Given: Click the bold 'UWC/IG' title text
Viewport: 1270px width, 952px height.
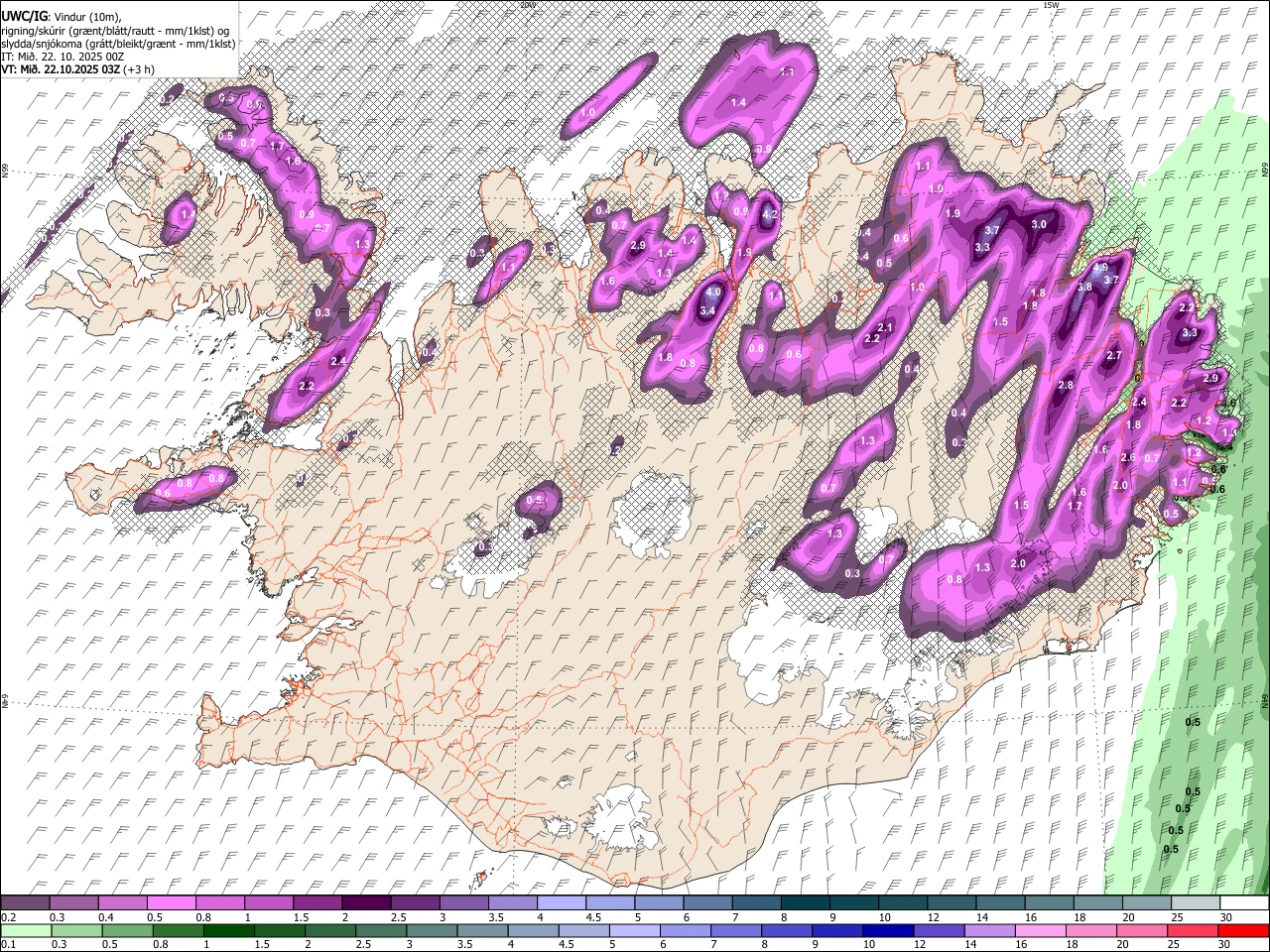Looking at the screenshot, I should pyautogui.click(x=24, y=16).
